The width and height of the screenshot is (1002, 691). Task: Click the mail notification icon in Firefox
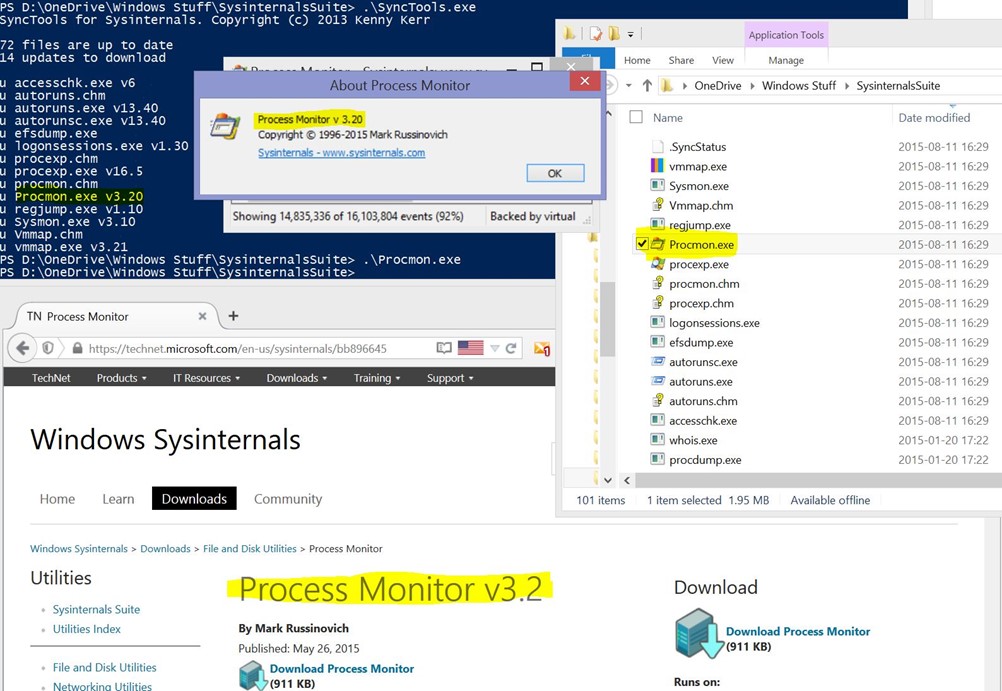542,349
